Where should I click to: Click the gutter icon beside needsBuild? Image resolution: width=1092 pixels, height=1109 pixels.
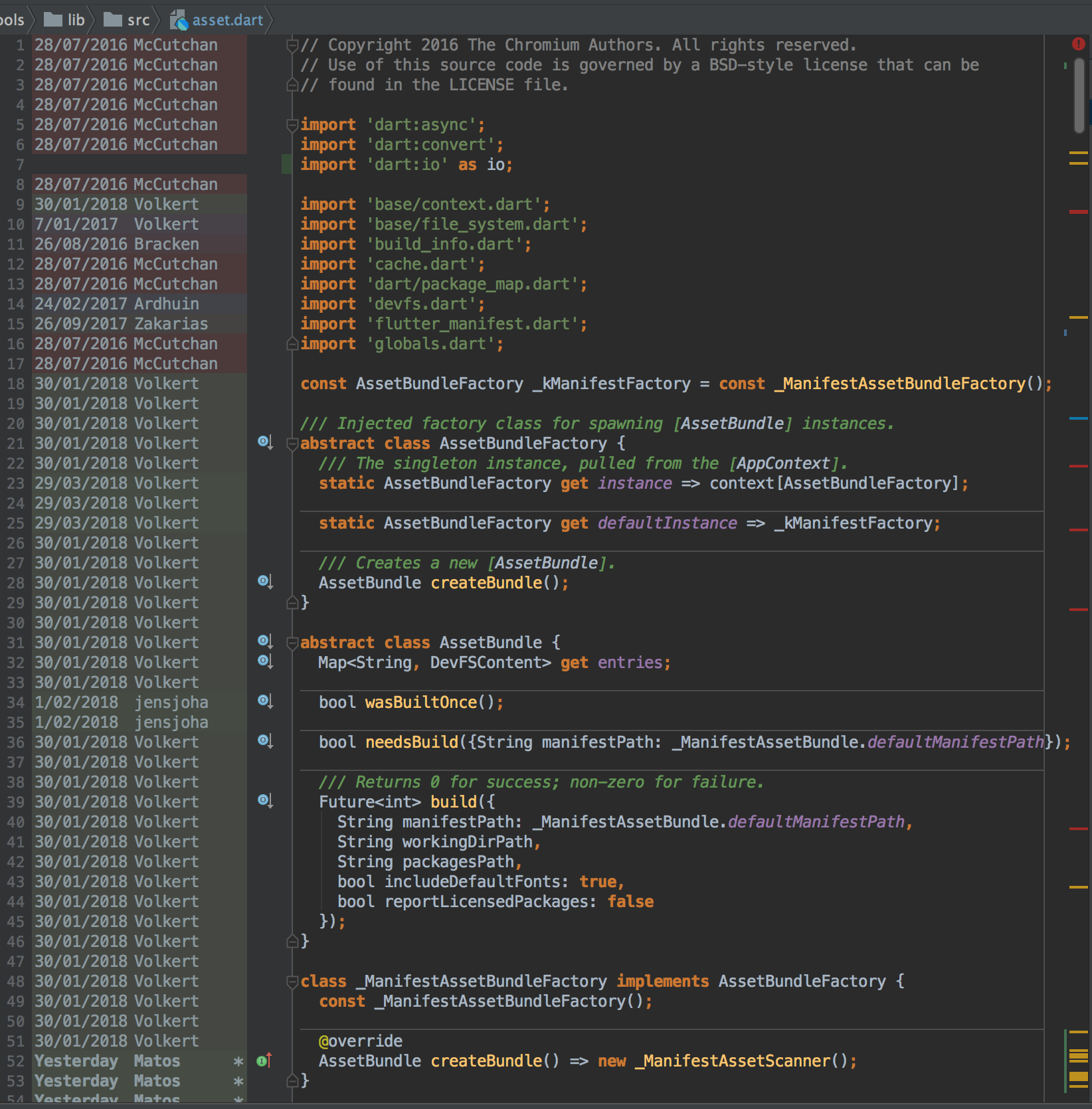[265, 741]
